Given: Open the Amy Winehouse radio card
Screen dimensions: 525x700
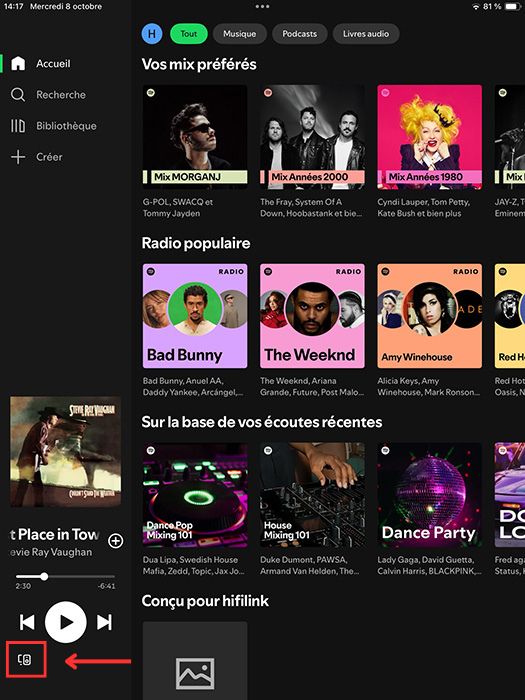Looking at the screenshot, I should click(x=429, y=316).
